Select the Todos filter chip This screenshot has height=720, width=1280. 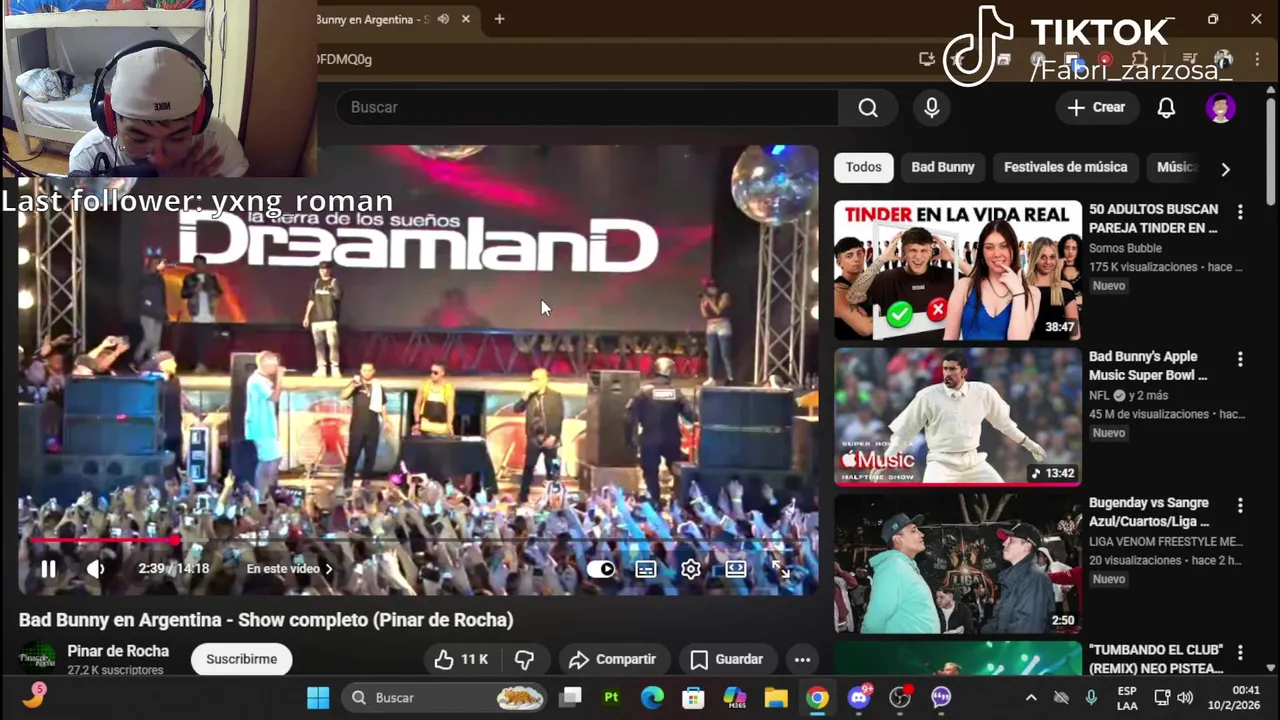click(864, 167)
